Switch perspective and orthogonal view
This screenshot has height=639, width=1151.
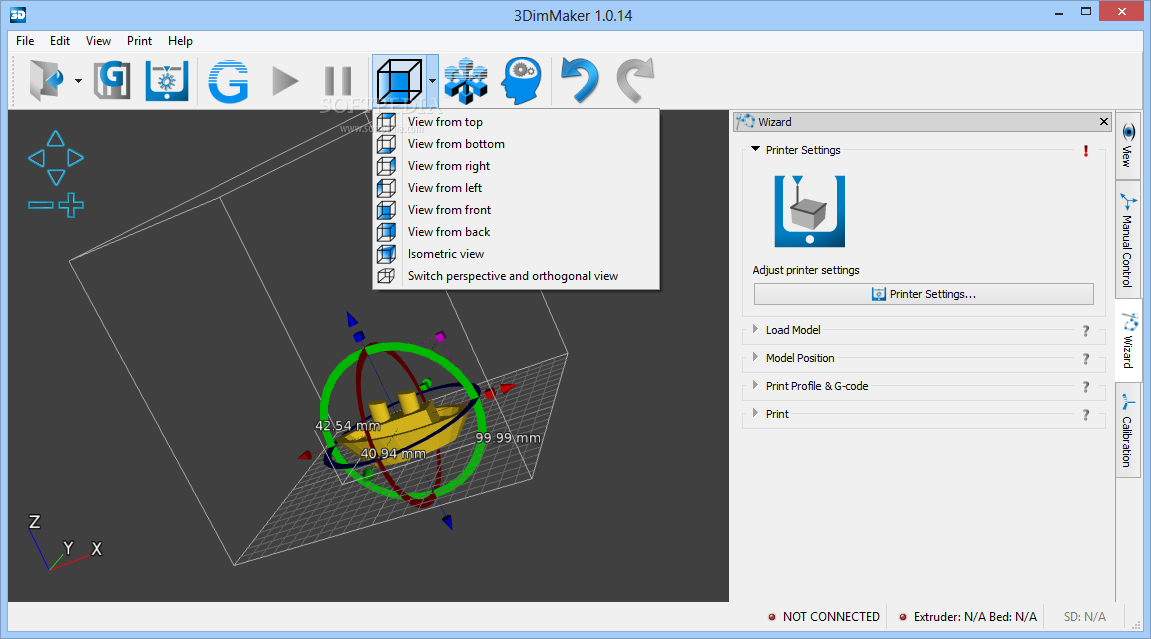tap(516, 276)
